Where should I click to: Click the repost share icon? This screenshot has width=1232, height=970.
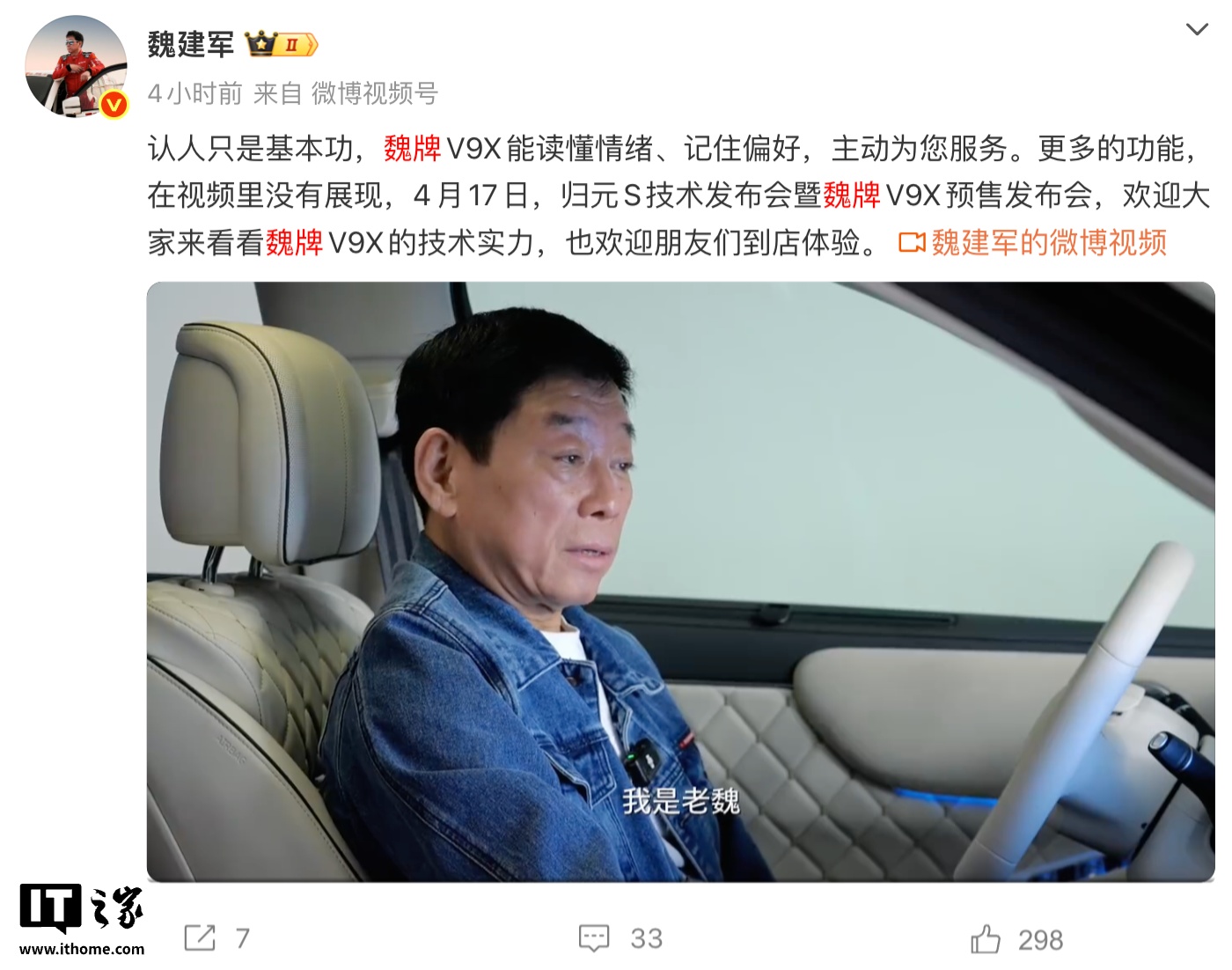[200, 938]
